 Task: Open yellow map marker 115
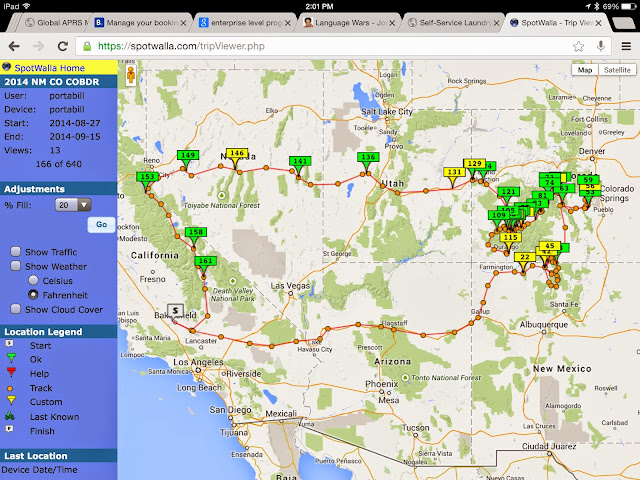[x=510, y=240]
